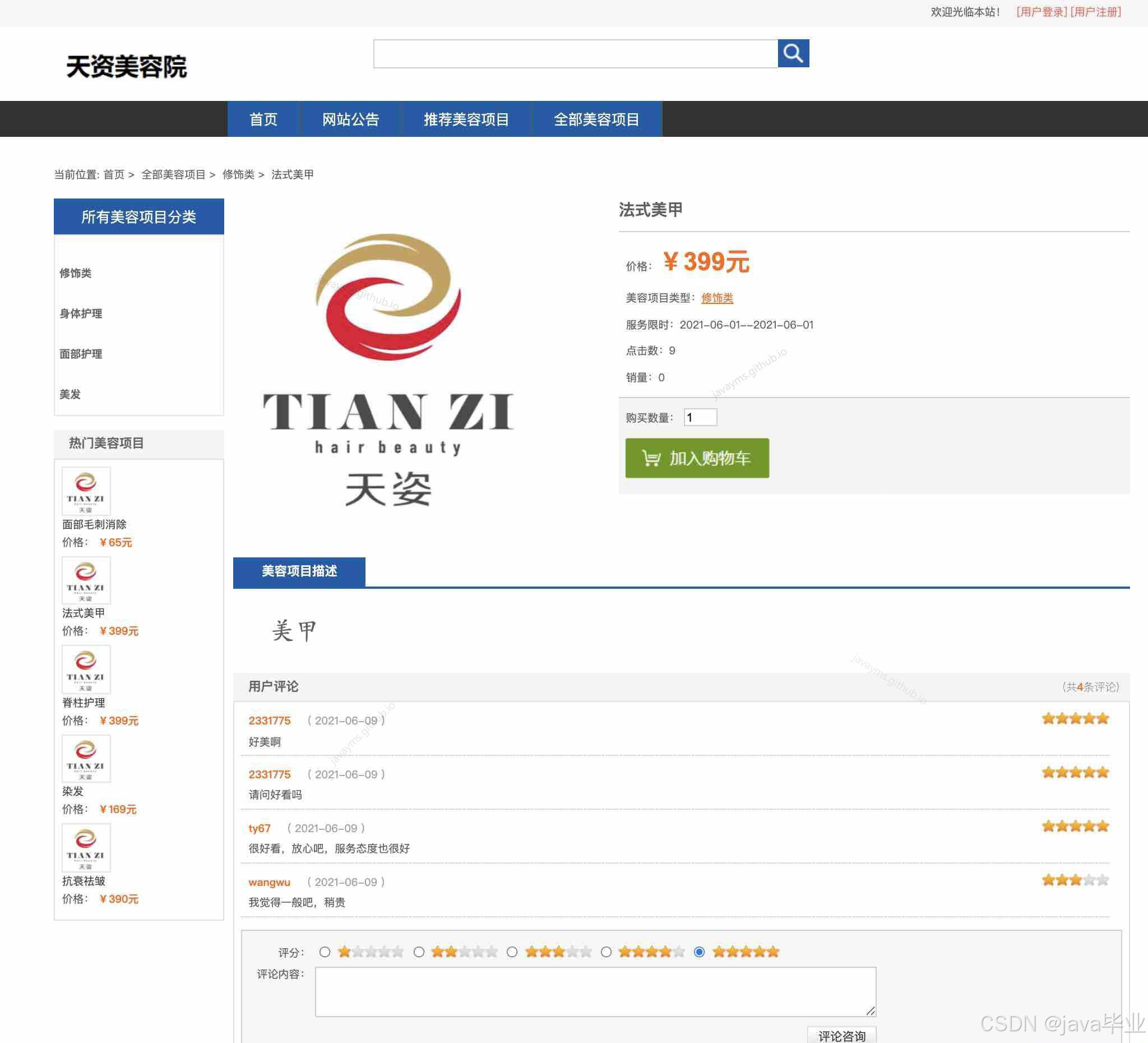Image resolution: width=1148 pixels, height=1043 pixels.
Task: Open the 面部毛刺消除 hot item title
Action: 94,524
